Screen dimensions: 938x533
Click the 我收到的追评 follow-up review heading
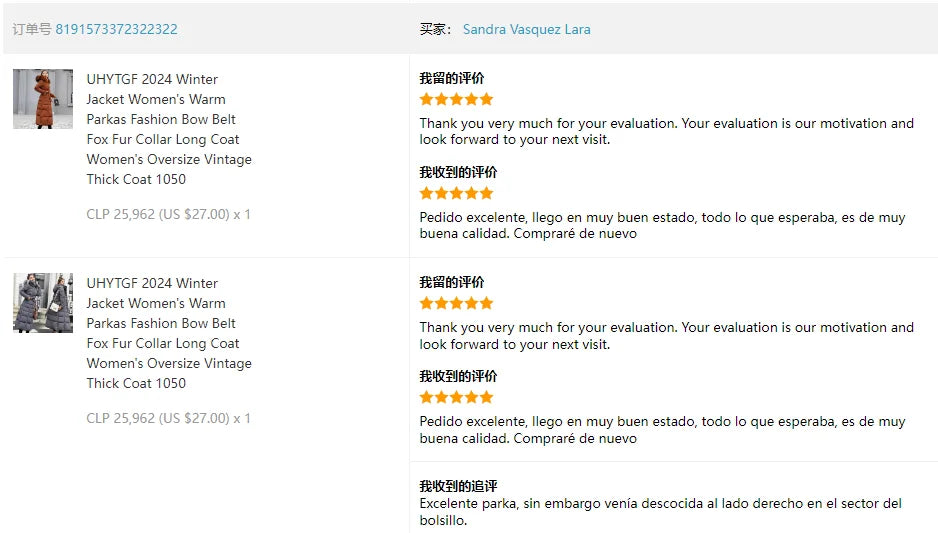click(458, 486)
